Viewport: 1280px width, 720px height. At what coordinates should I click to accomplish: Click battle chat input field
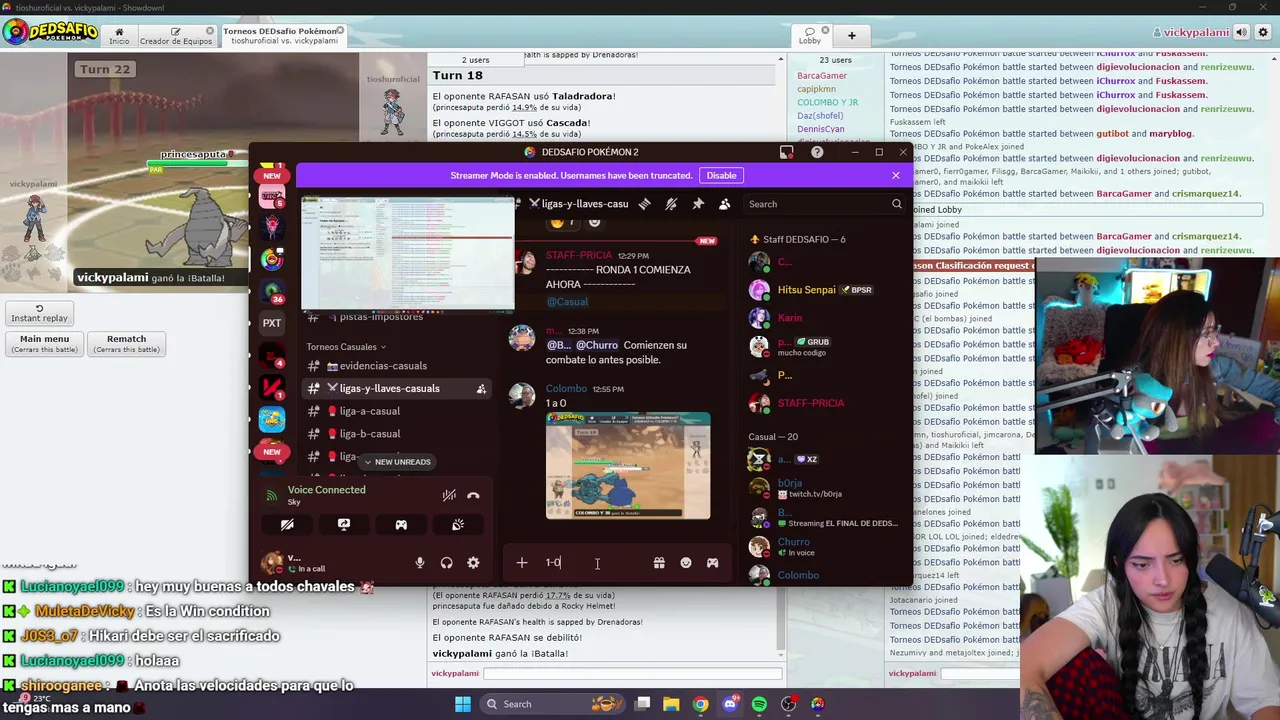631,673
